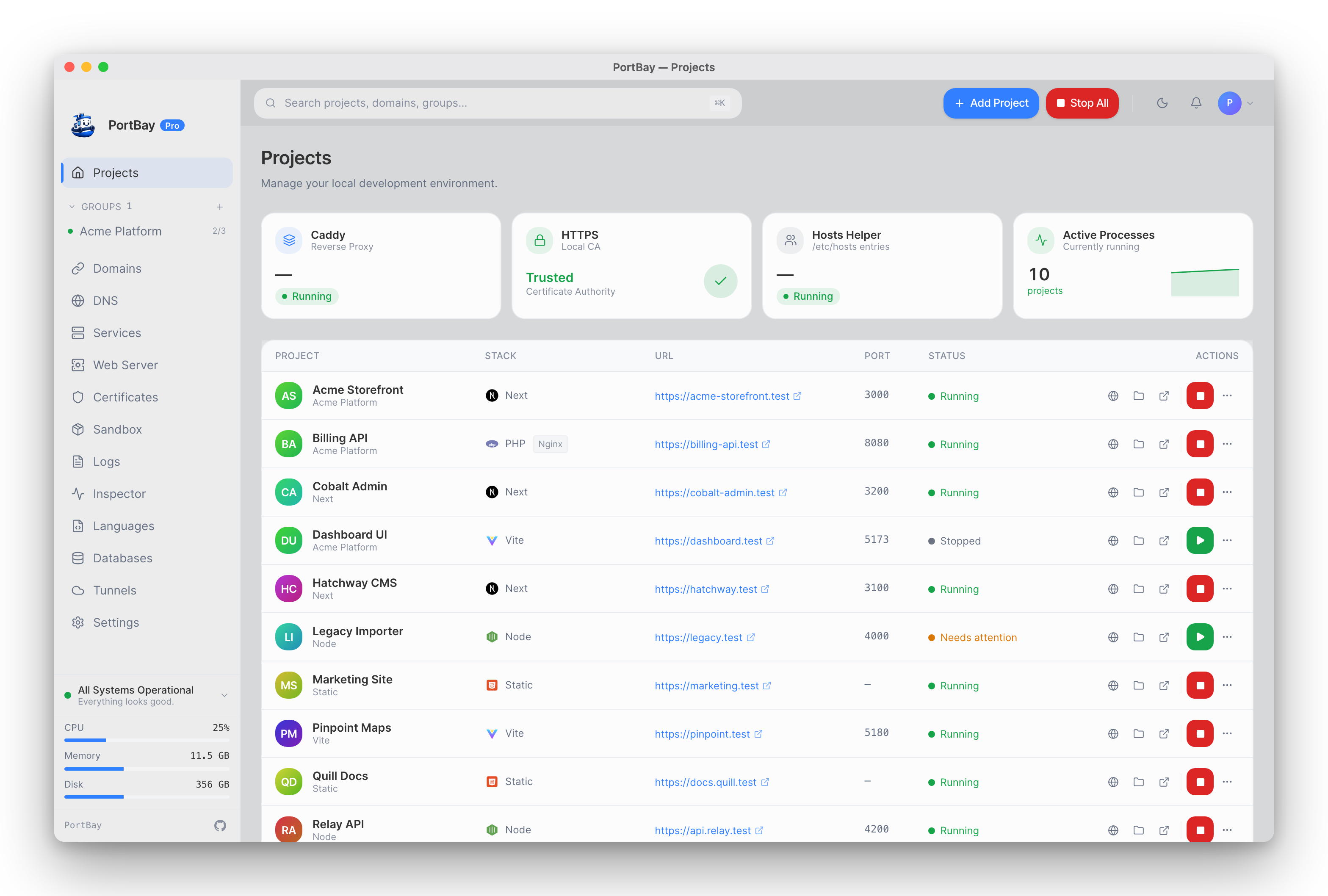The height and width of the screenshot is (896, 1328).
Task: Stop the Acme Storefront project
Action: pyautogui.click(x=1200, y=395)
